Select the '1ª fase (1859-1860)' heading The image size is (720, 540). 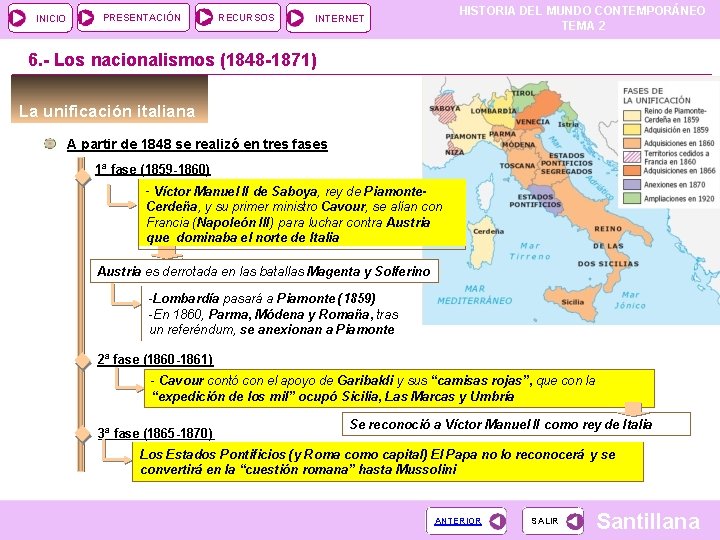point(152,169)
